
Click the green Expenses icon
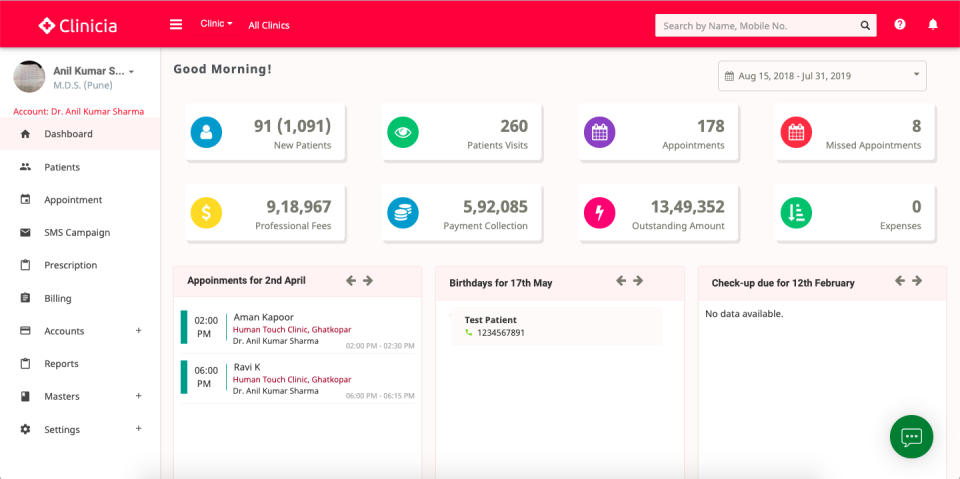(x=796, y=213)
